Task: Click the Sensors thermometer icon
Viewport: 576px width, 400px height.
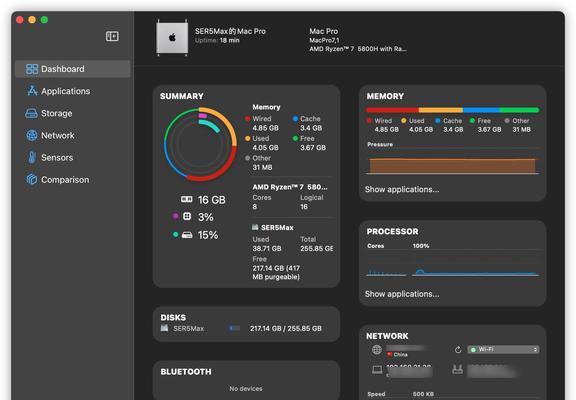Action: coord(32,158)
